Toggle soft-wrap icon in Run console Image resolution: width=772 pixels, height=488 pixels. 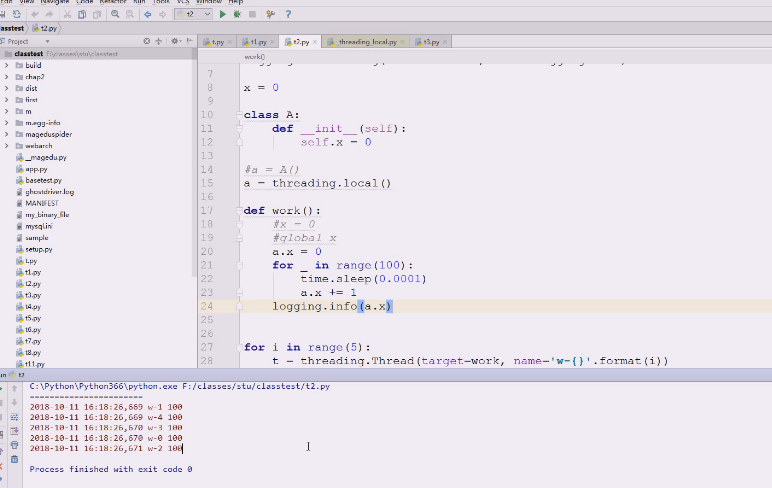coord(14,417)
